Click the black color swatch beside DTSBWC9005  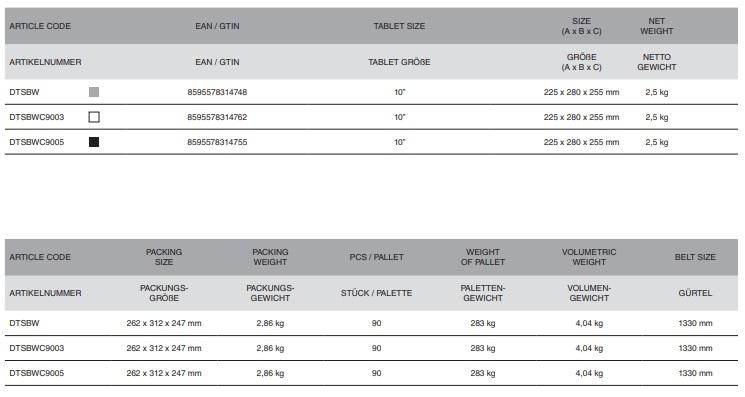94,142
